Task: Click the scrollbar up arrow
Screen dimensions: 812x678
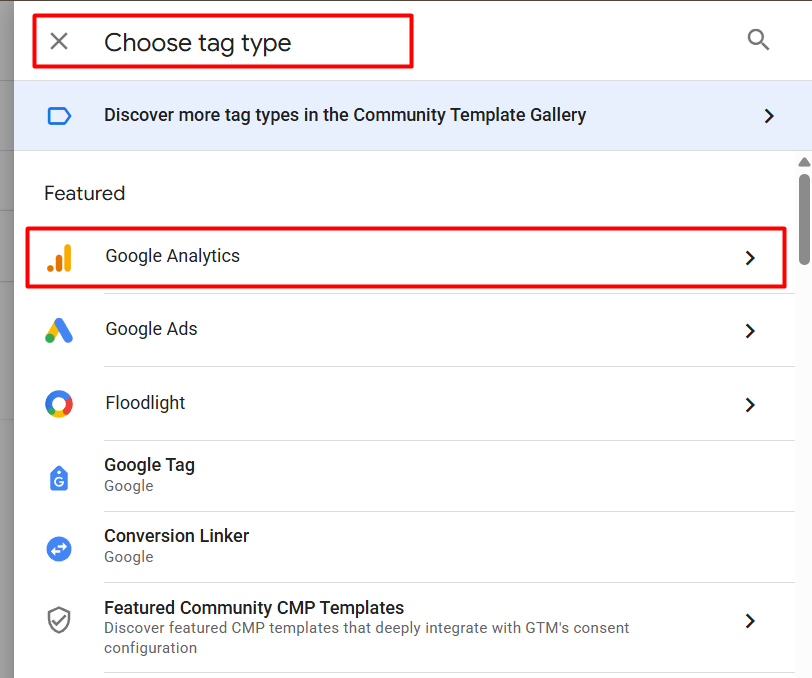Action: coord(804,163)
